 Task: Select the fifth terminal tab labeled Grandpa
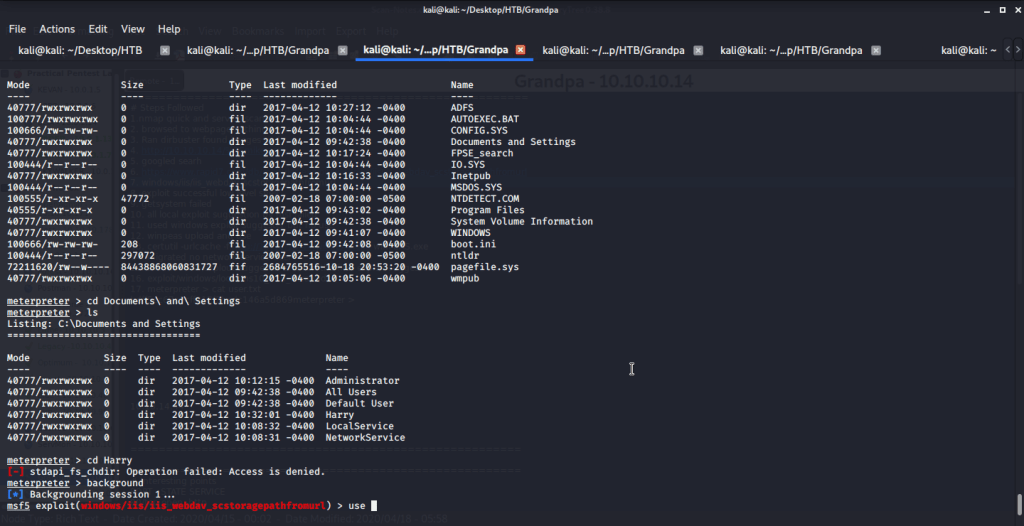pos(791,50)
